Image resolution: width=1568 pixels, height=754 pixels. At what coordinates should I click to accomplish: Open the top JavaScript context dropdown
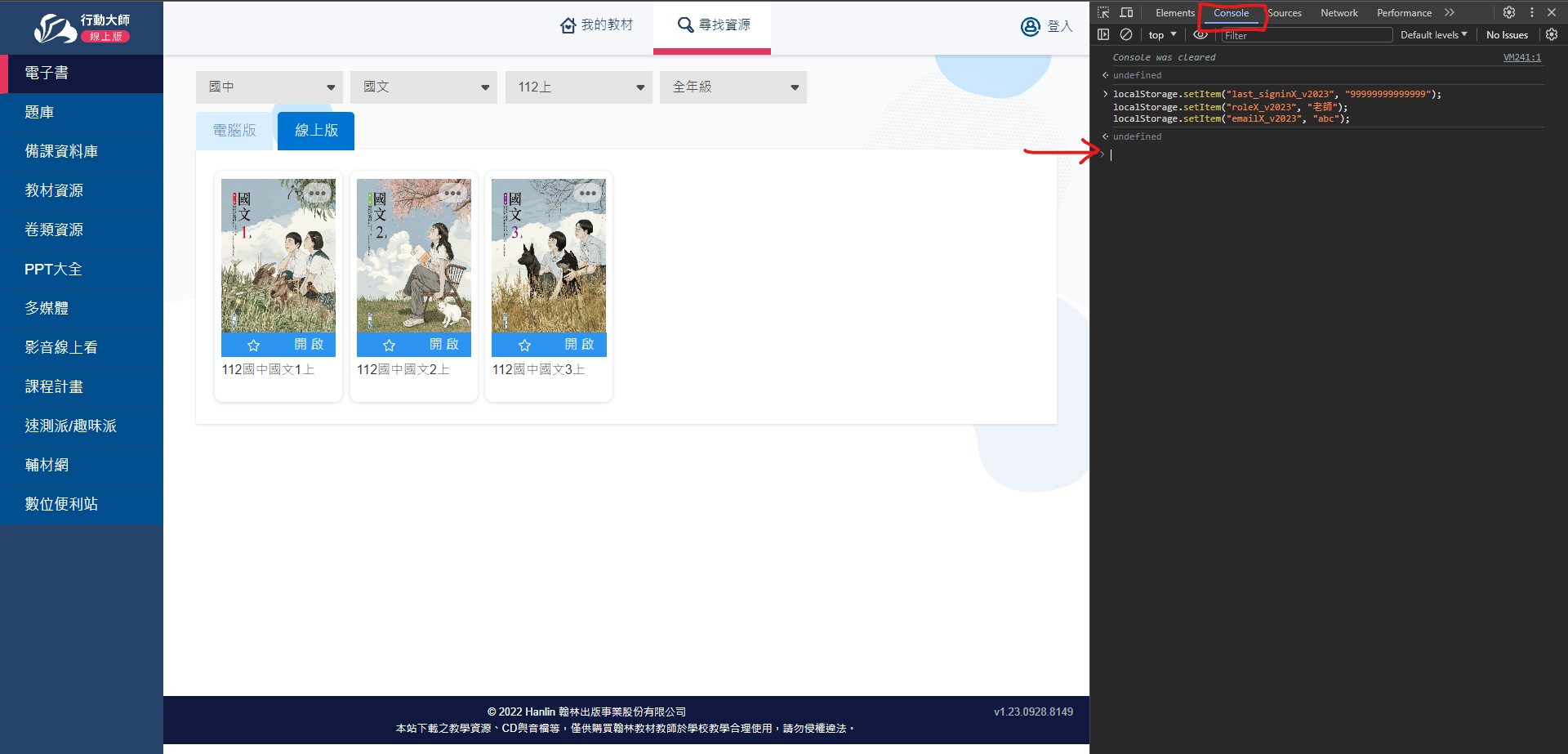click(x=1163, y=34)
